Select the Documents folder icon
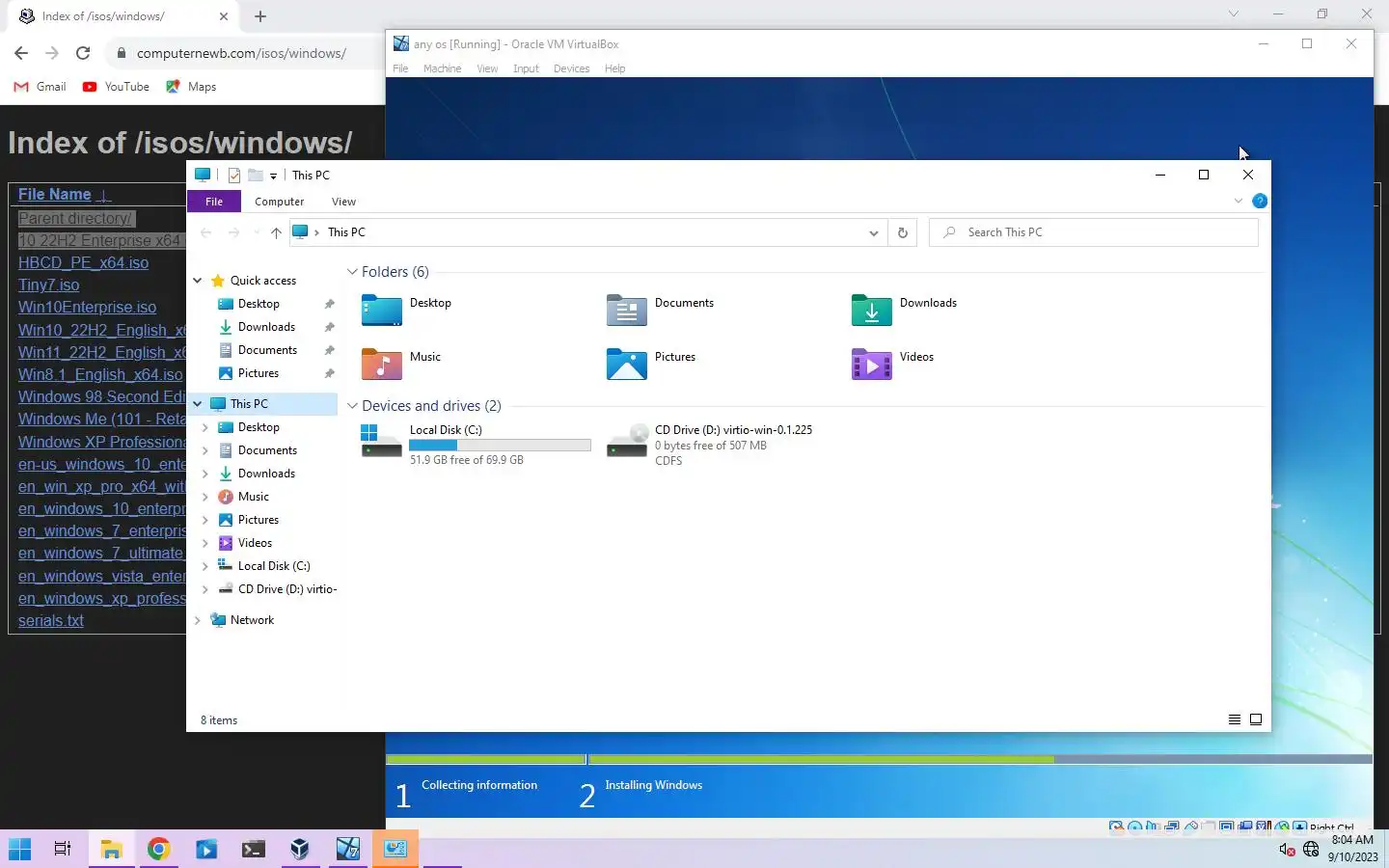The height and width of the screenshot is (868, 1389). click(x=626, y=311)
